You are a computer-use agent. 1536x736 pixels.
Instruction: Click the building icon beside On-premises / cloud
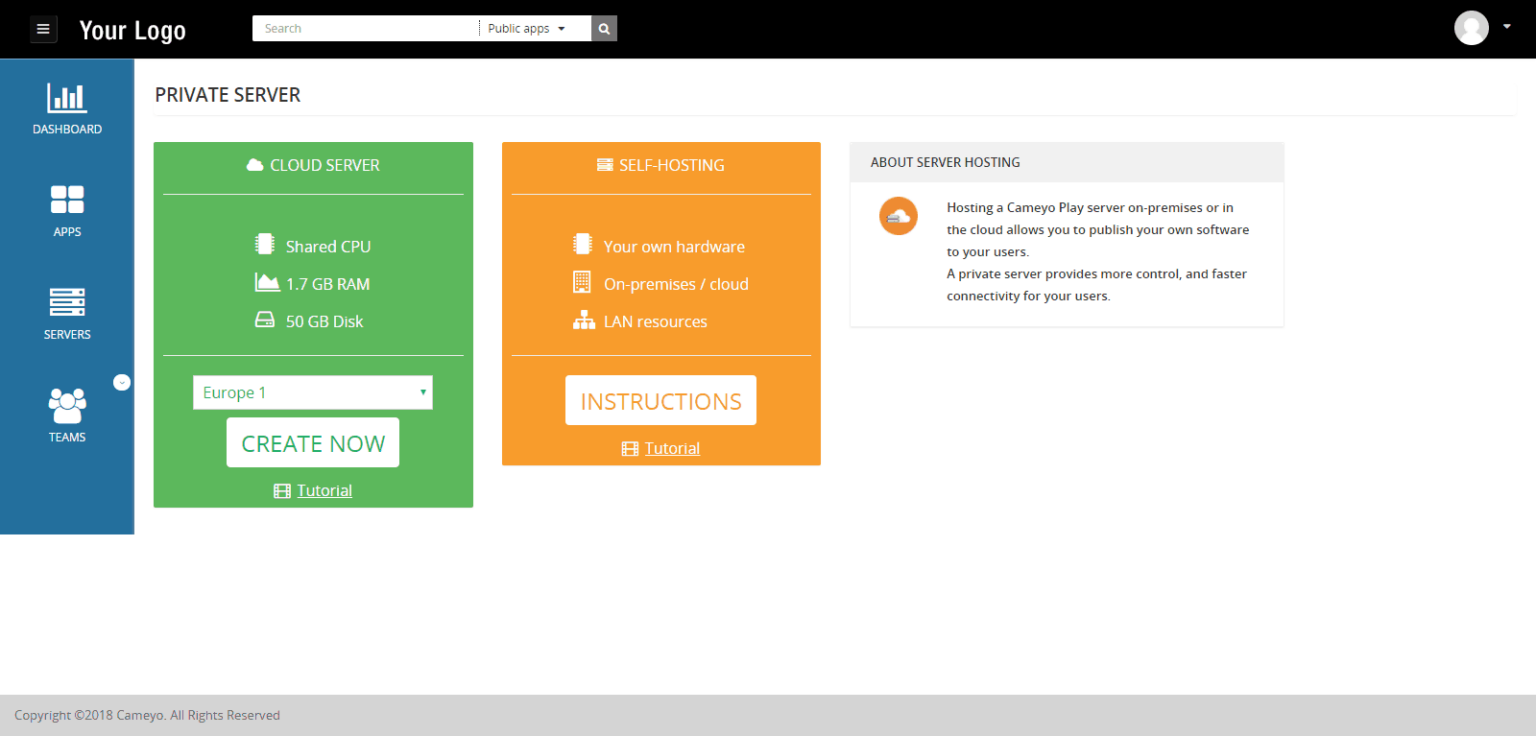click(x=583, y=283)
